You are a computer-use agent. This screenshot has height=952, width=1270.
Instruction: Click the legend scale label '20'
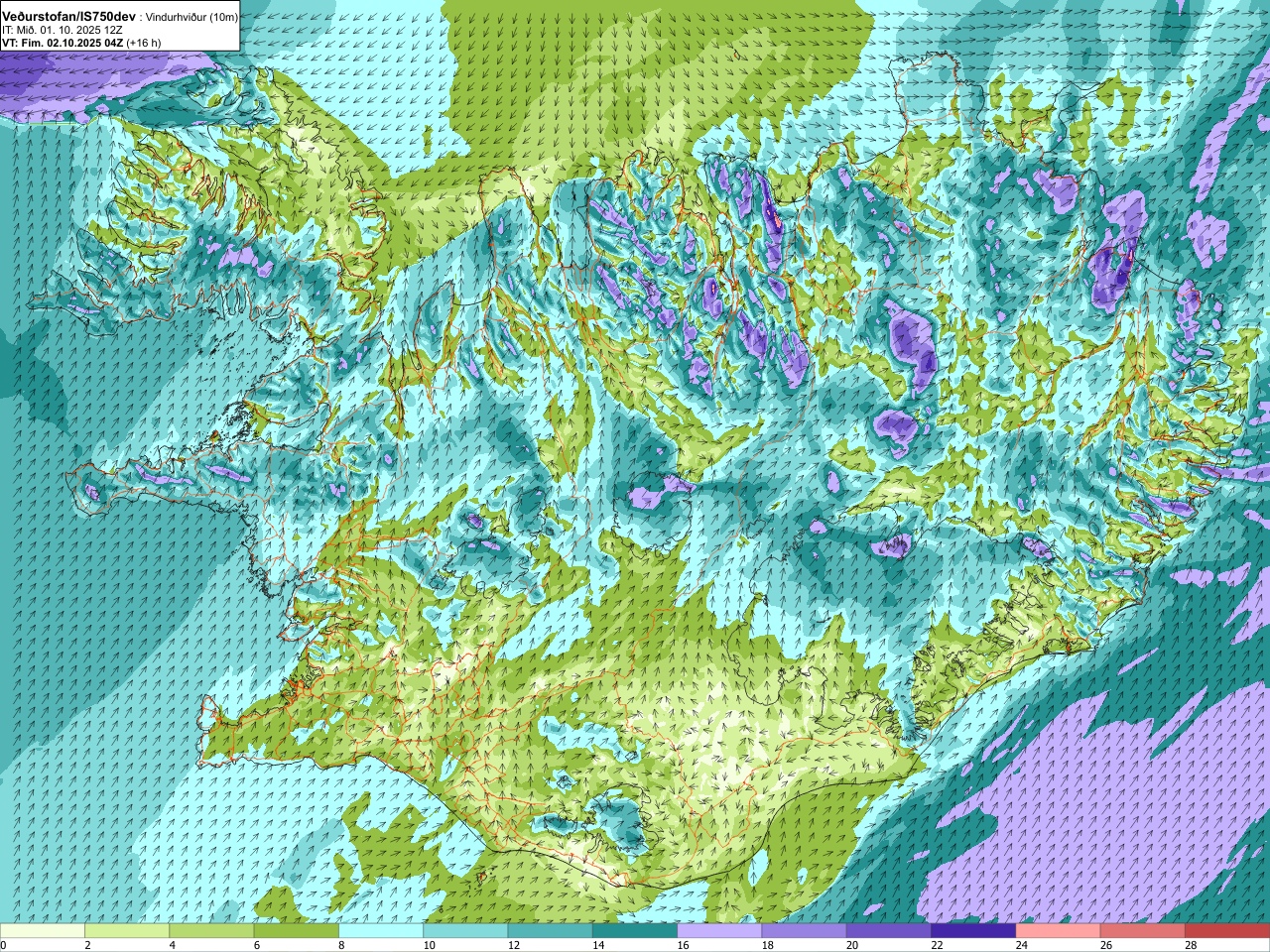pyautogui.click(x=851, y=945)
